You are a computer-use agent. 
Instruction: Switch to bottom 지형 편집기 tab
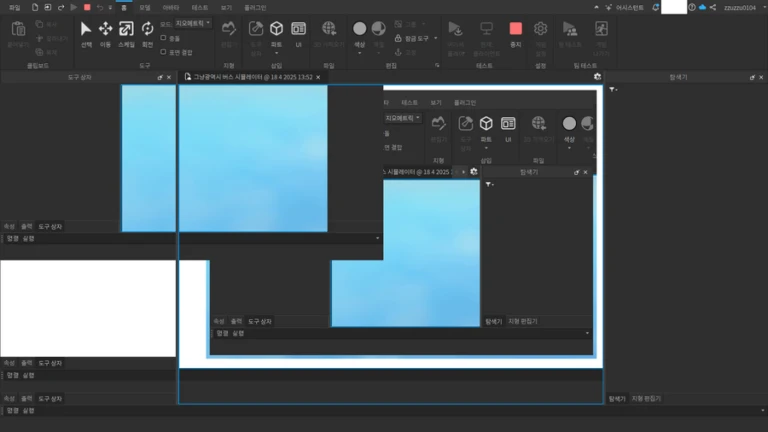[x=645, y=398]
